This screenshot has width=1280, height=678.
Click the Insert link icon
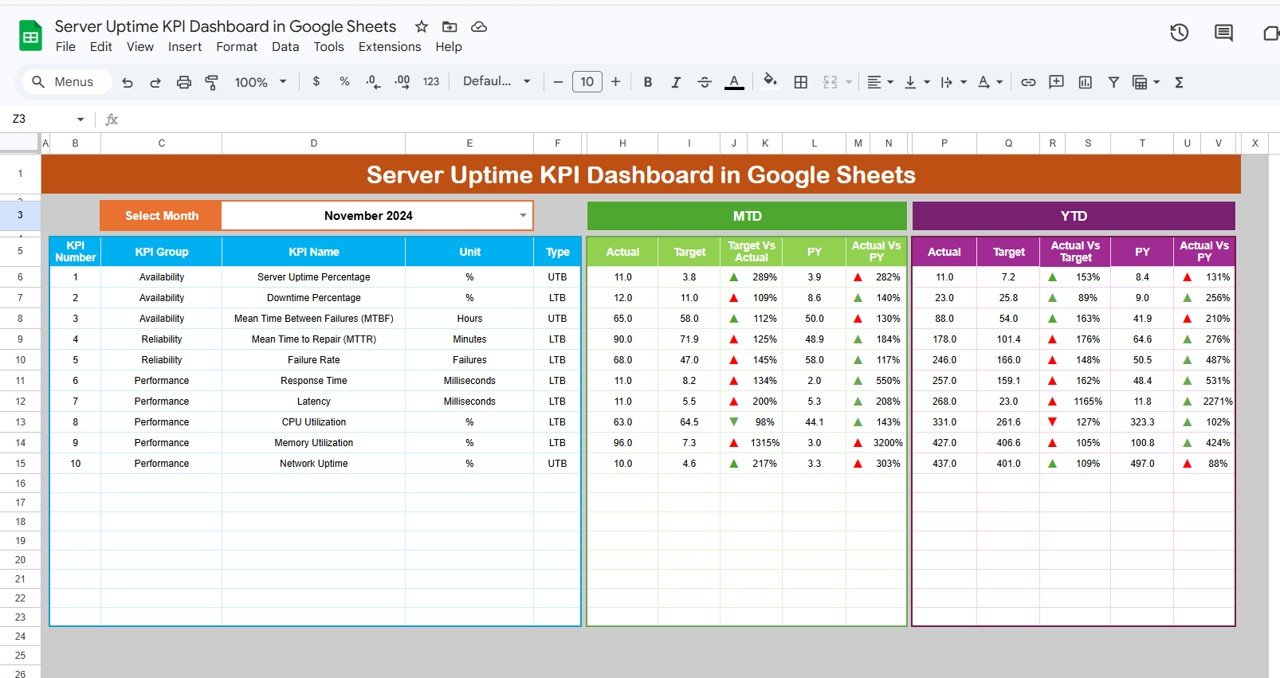(1027, 82)
